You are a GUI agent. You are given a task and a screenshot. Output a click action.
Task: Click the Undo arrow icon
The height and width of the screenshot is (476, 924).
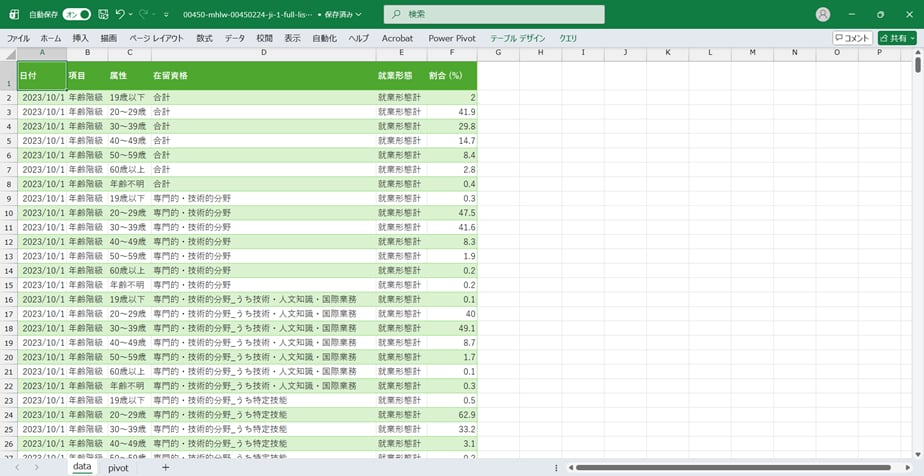tap(120, 15)
